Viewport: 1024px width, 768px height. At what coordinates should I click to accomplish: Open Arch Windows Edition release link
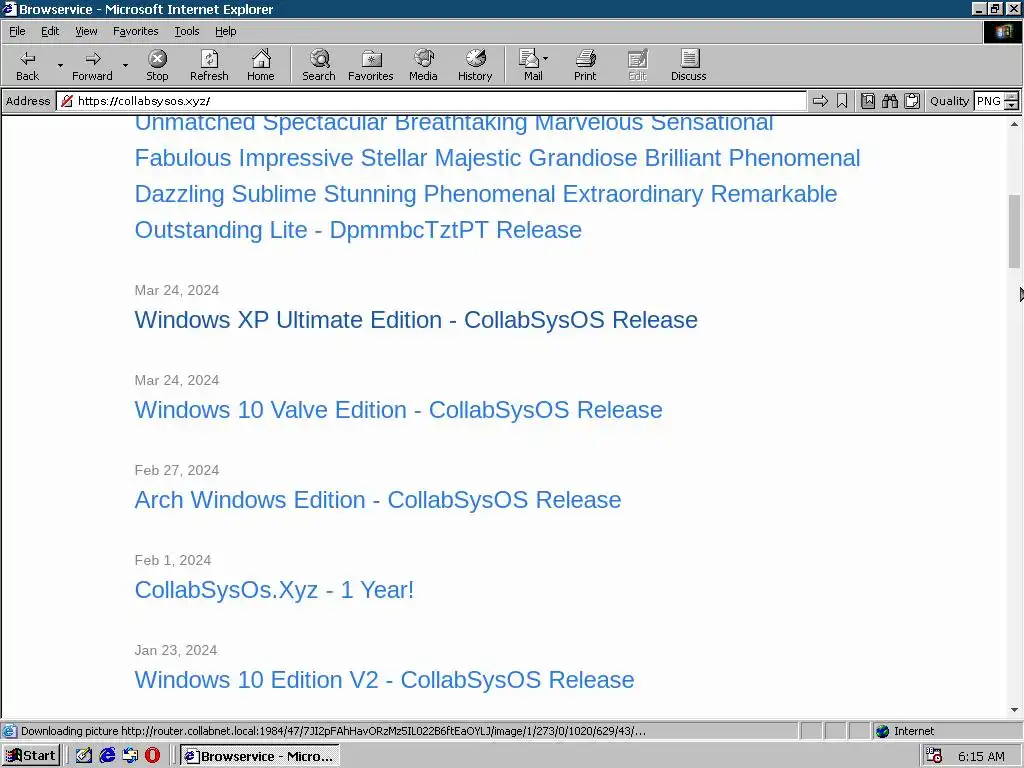coord(377,500)
